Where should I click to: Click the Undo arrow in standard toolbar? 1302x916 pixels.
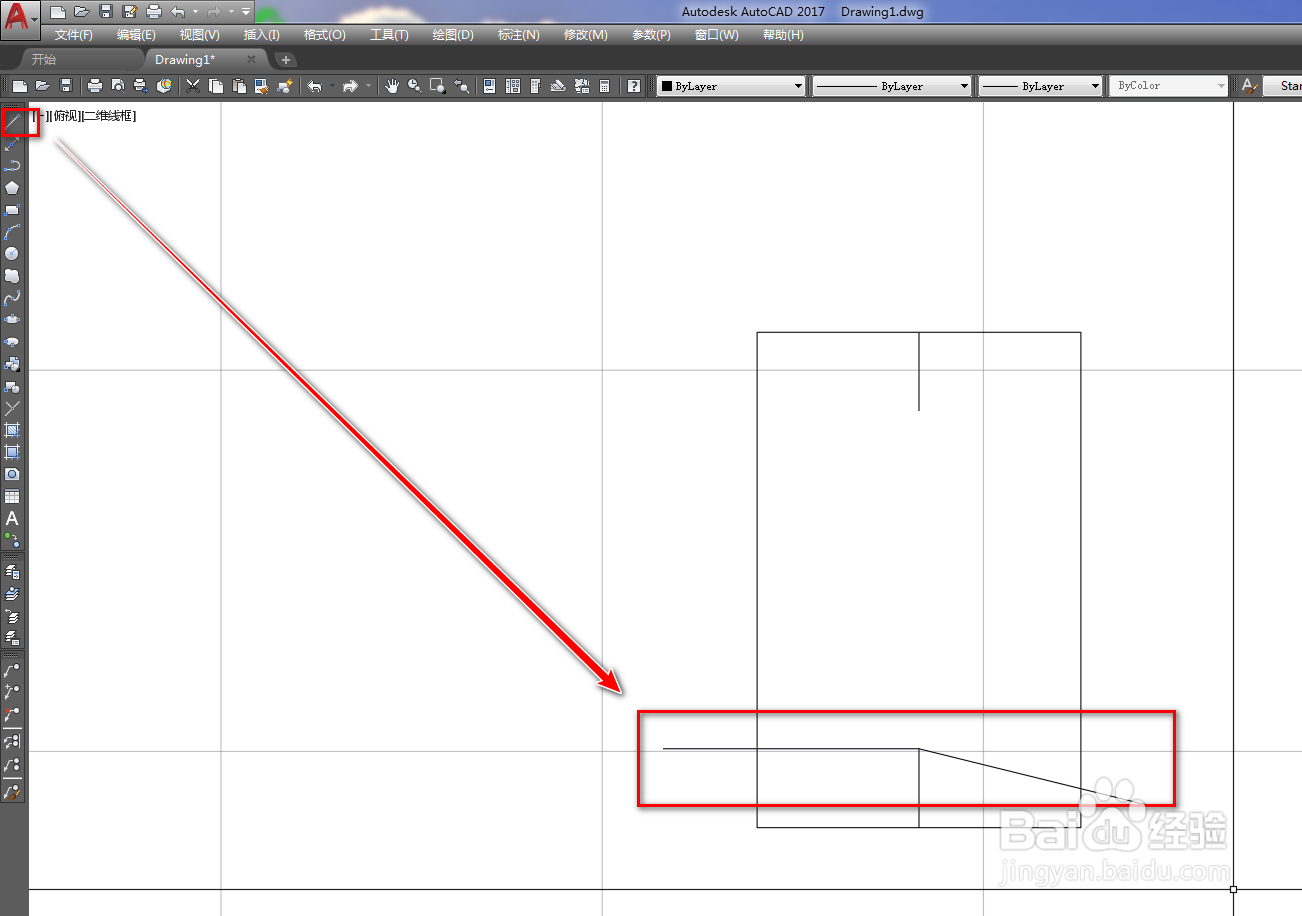314,86
